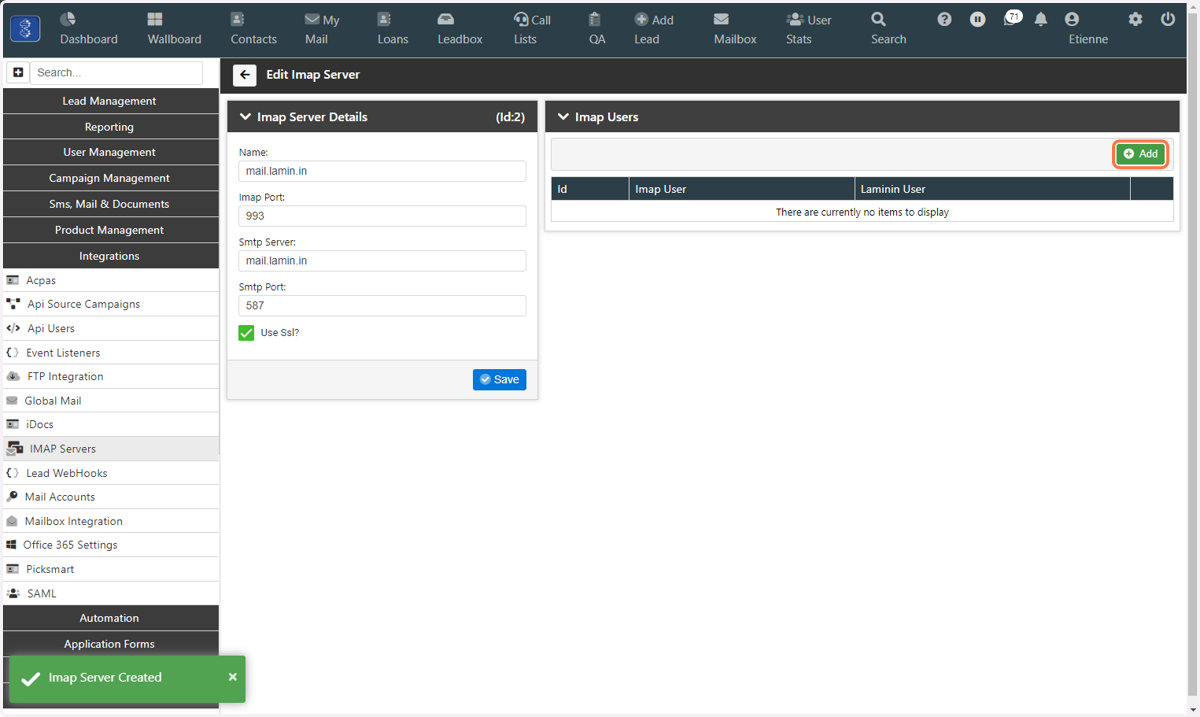Sort by Id column header

[590, 188]
